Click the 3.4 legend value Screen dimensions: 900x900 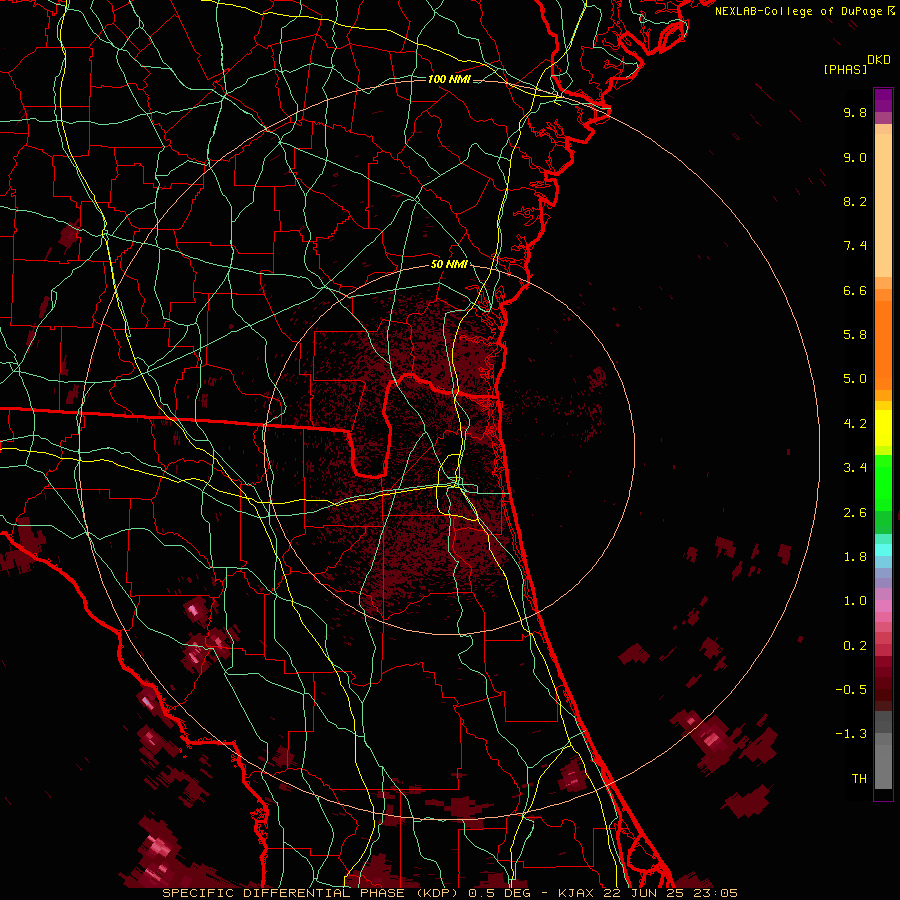coord(855,468)
